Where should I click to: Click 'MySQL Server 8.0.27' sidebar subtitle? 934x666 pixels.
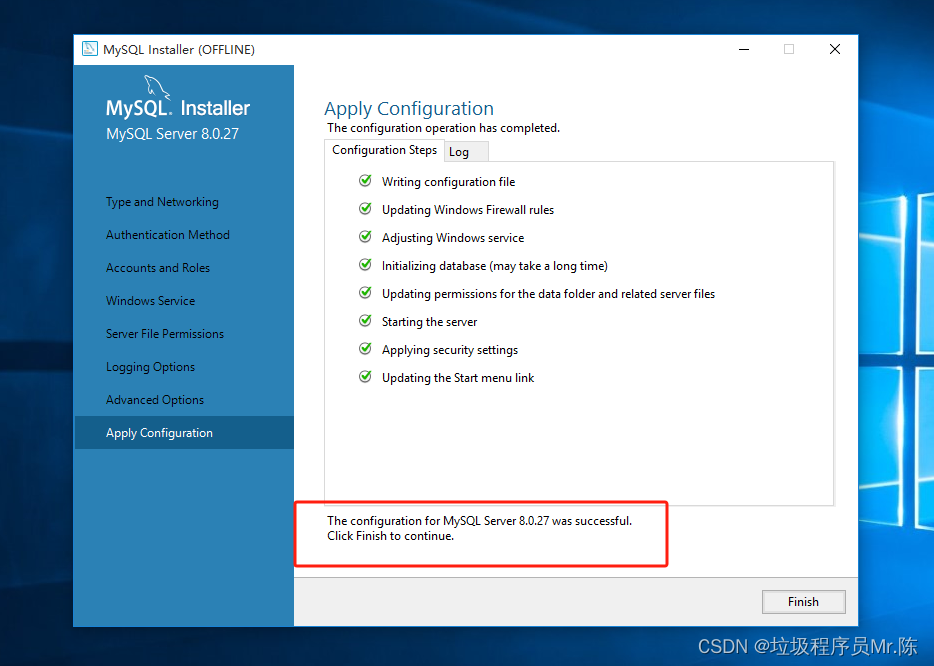tap(172, 133)
